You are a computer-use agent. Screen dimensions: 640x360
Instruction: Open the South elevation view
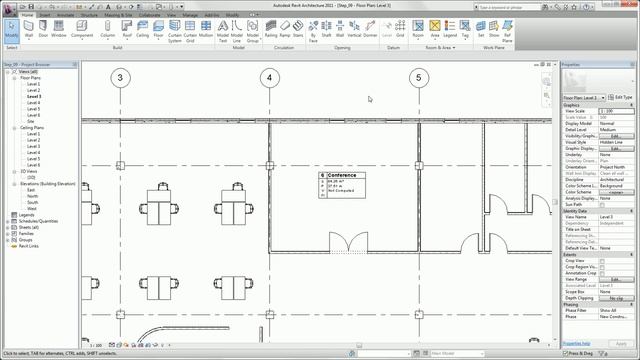point(33,202)
